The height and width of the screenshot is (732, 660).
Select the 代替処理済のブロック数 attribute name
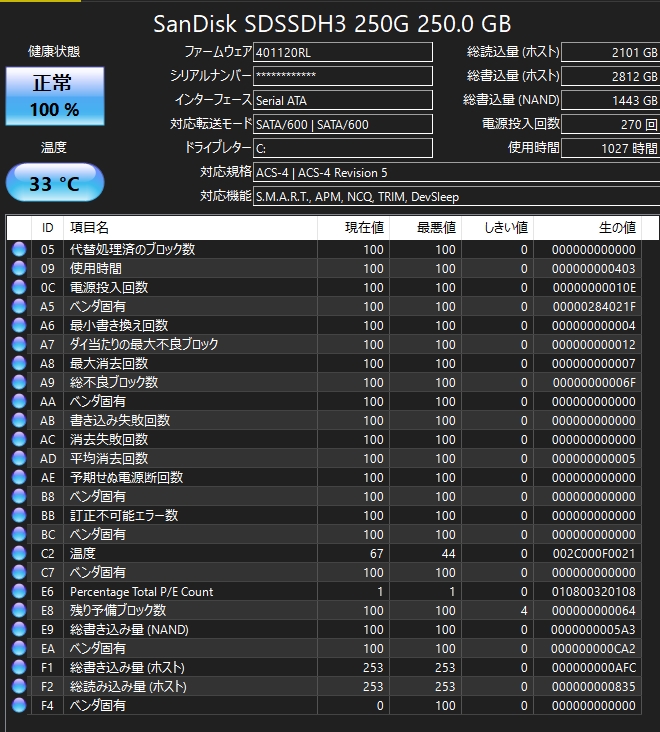pyautogui.click(x=133, y=249)
